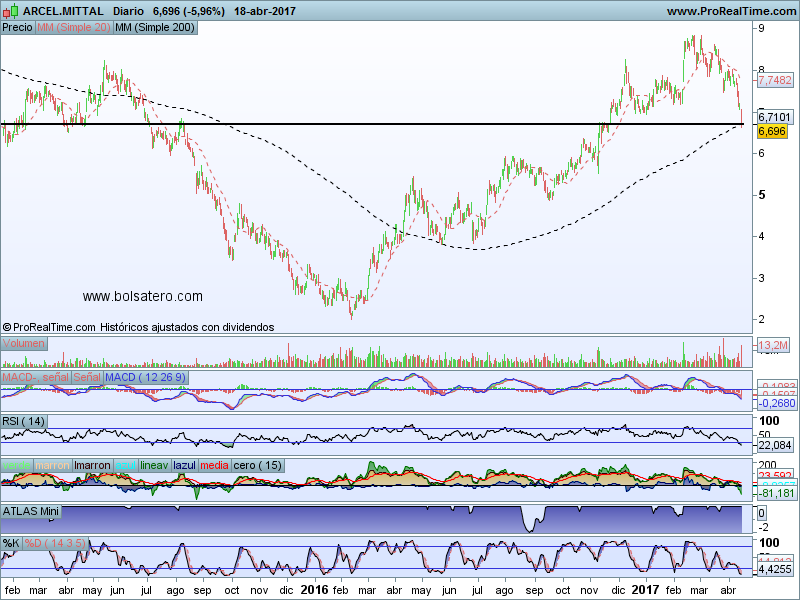Image resolution: width=800 pixels, height=600 pixels.
Task: Click the www.ProRealTime.com link at top right
Action: tap(730, 11)
